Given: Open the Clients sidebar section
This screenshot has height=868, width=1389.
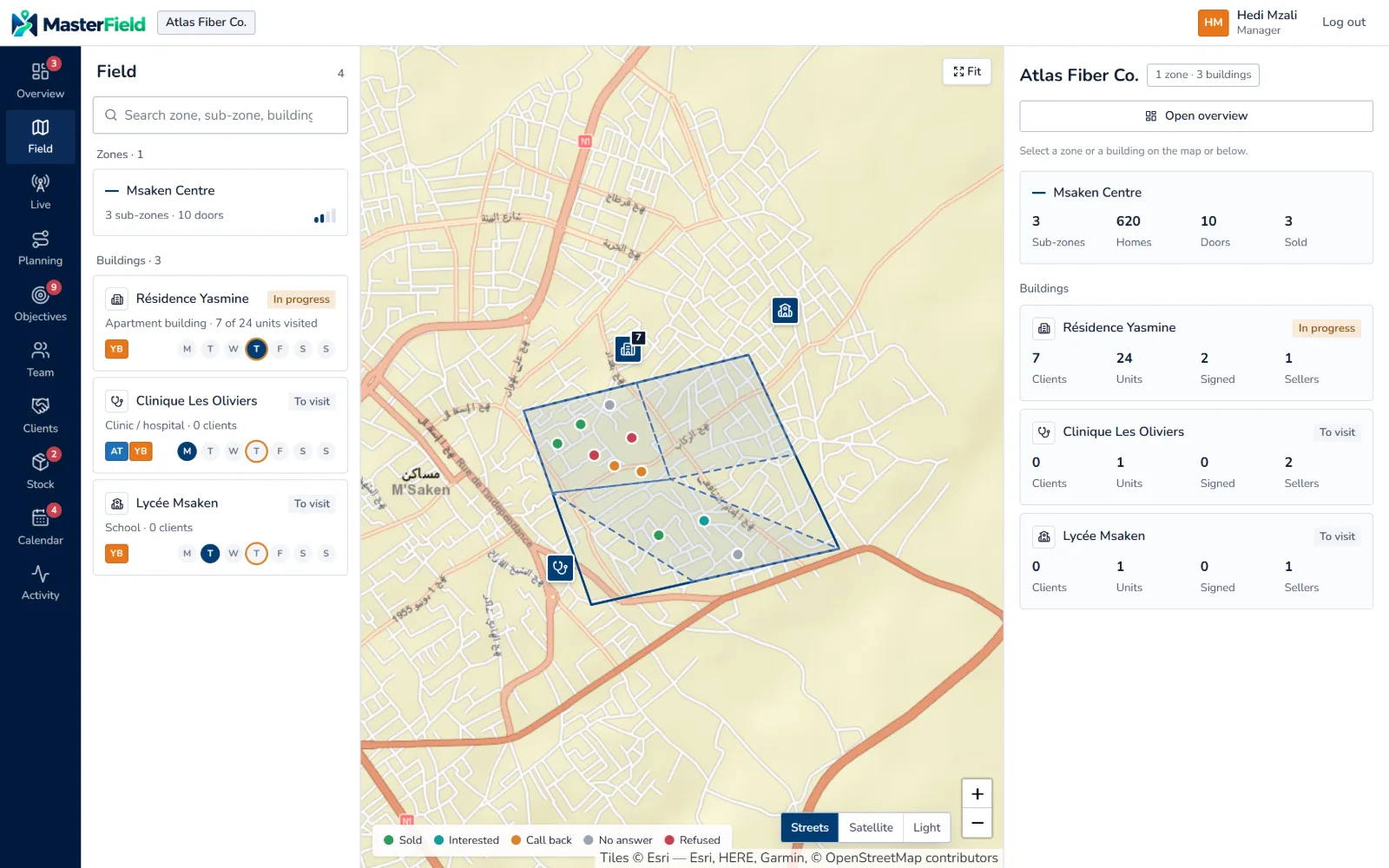Looking at the screenshot, I should (40, 415).
